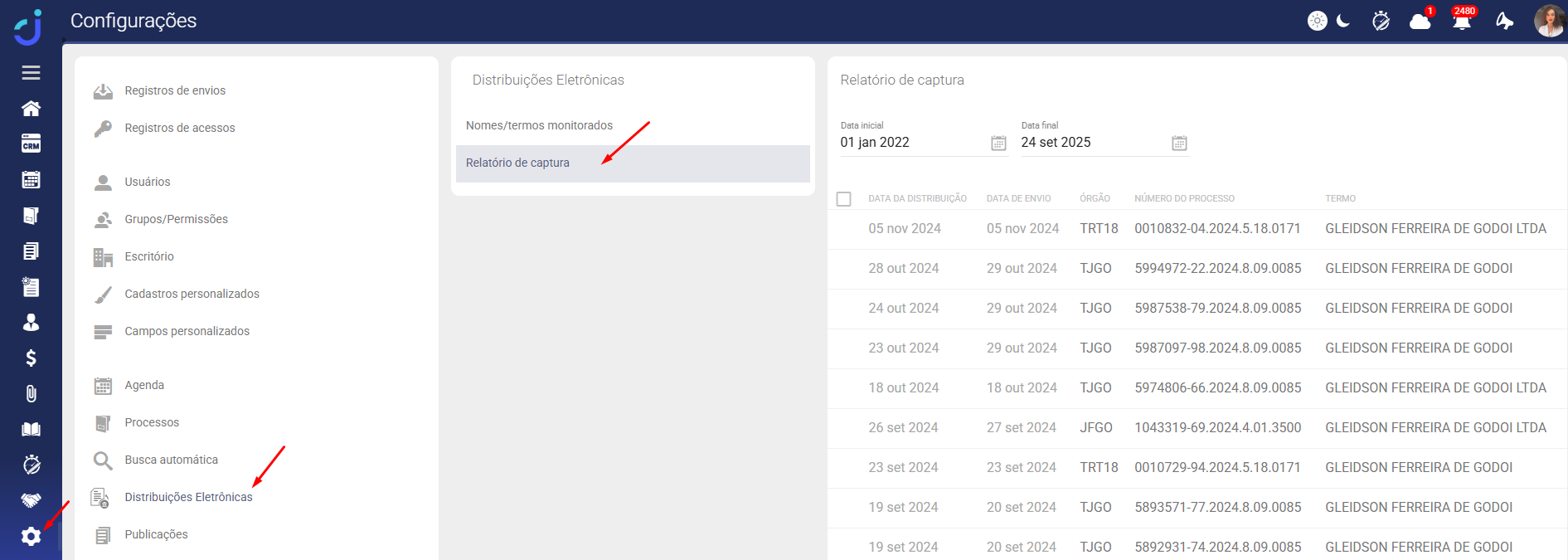Select Relatório de captura menu item
The width and height of the screenshot is (1568, 560).
click(517, 163)
